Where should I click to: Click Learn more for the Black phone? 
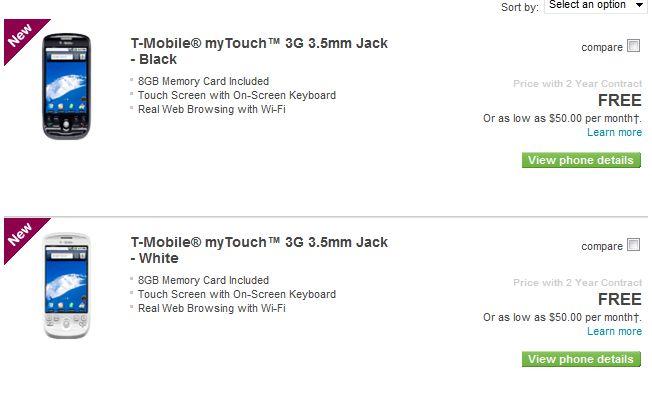[614, 132]
